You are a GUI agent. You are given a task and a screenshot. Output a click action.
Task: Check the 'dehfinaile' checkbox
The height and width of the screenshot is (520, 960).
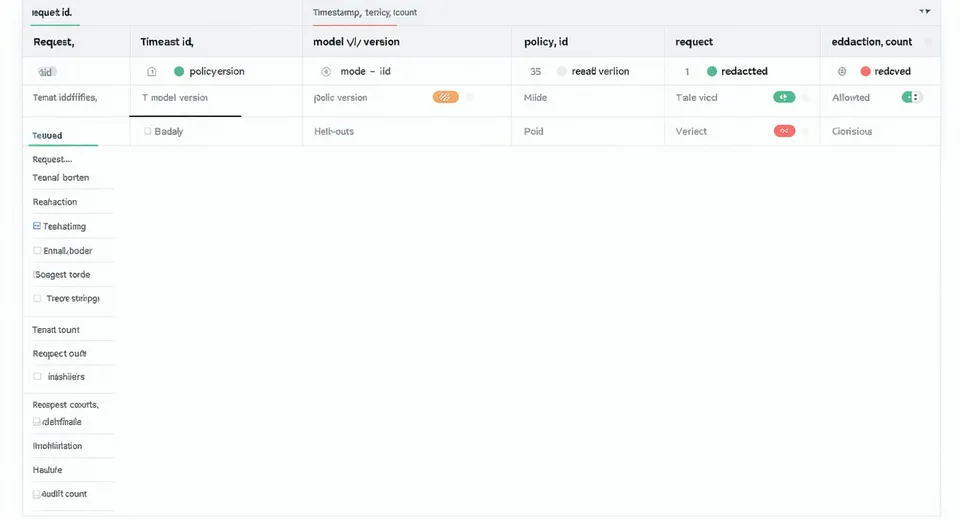[x=37, y=421]
